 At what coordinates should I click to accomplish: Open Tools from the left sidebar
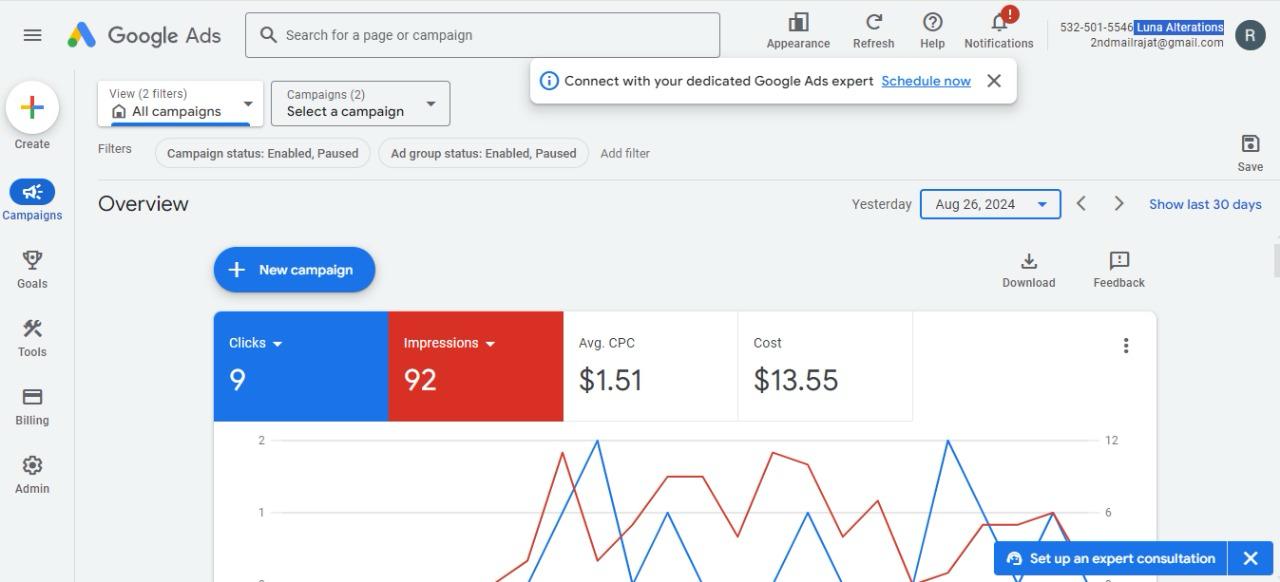tap(32, 337)
